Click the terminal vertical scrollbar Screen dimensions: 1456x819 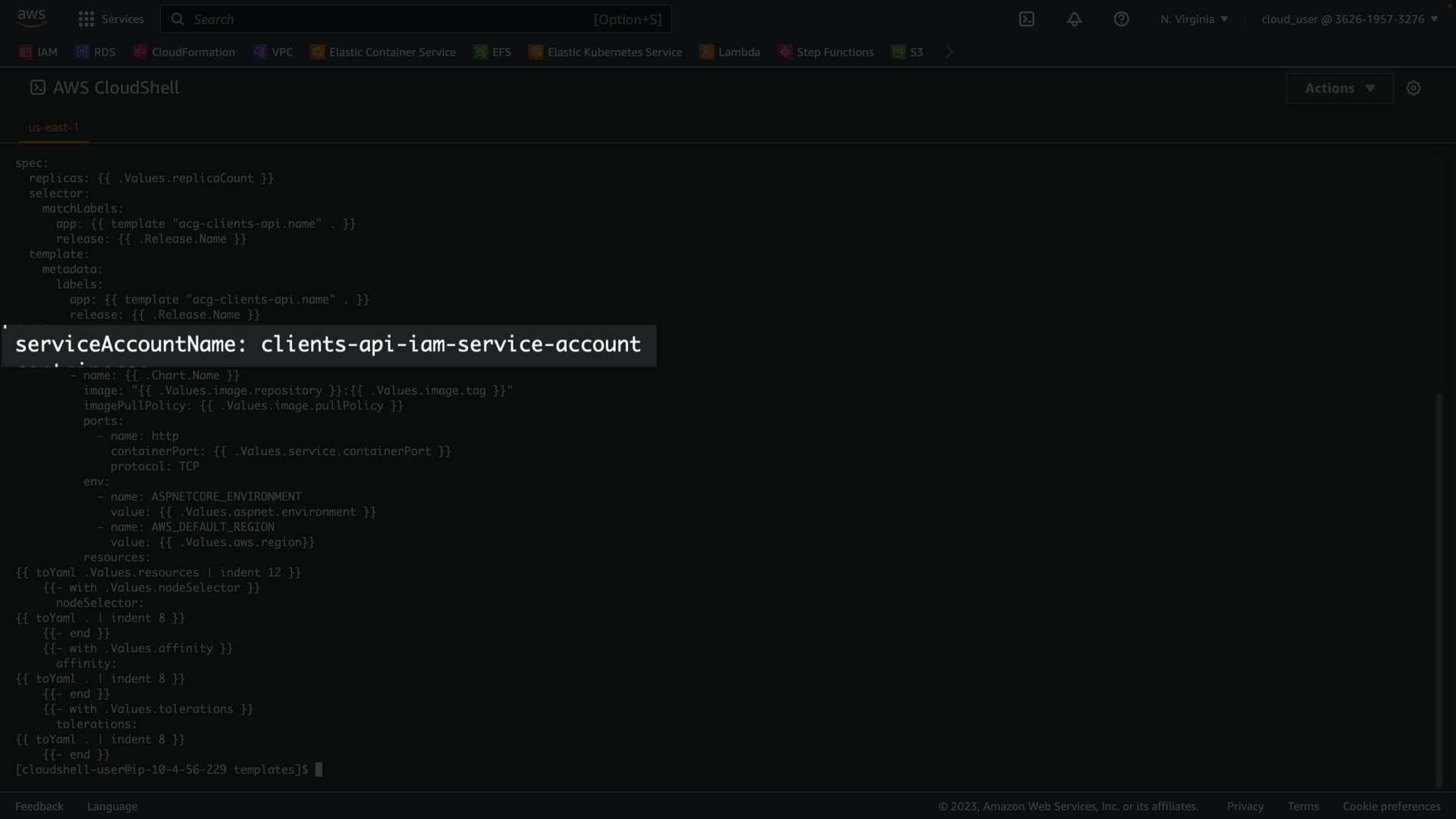1439,590
